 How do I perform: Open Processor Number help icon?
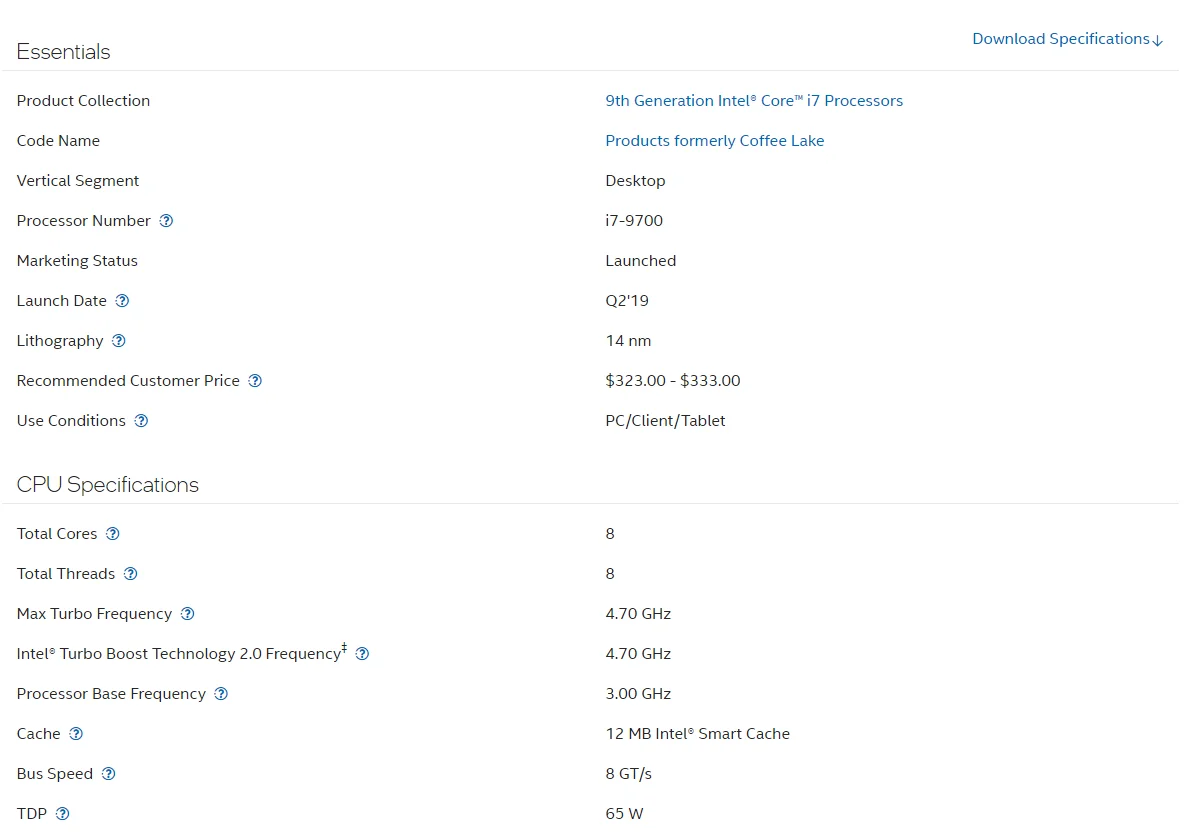166,221
